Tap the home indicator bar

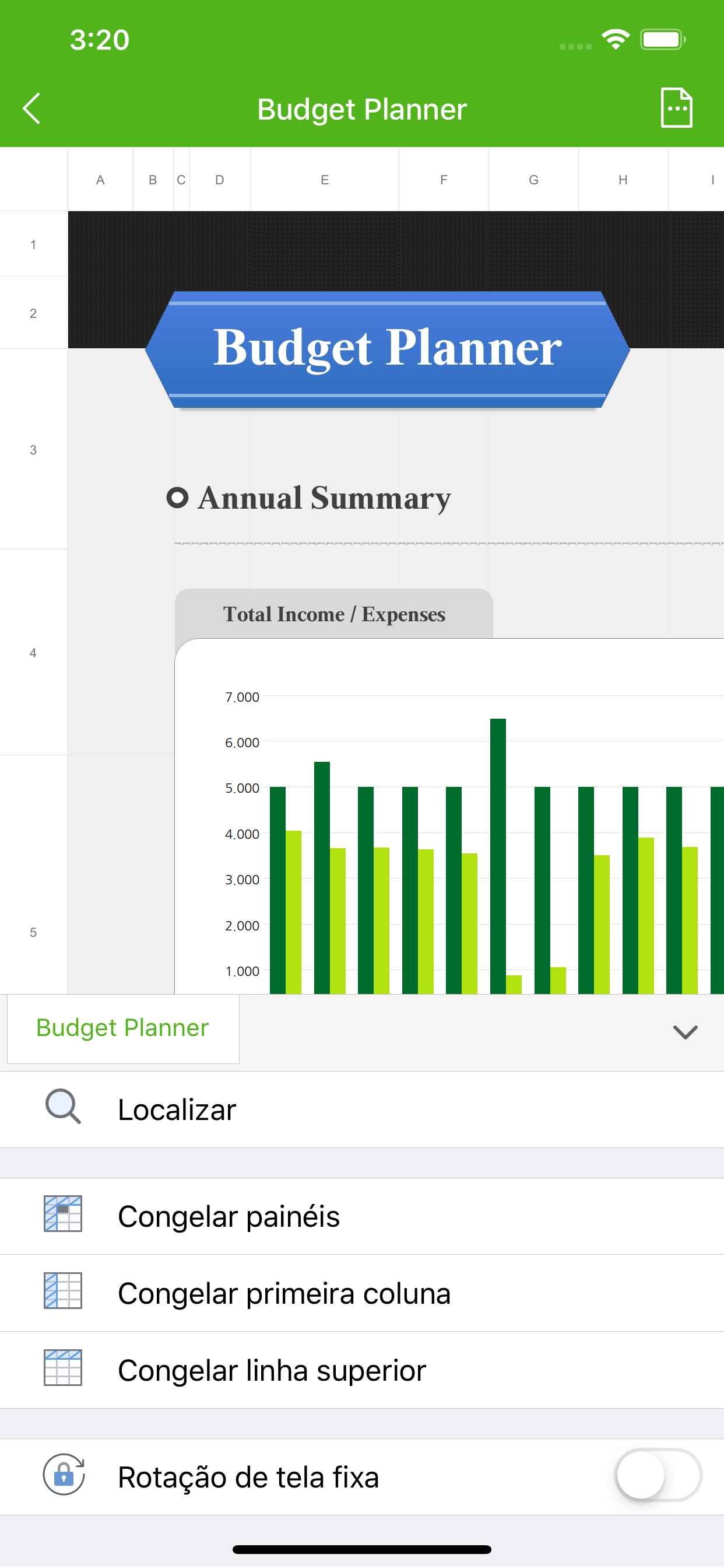362,1549
